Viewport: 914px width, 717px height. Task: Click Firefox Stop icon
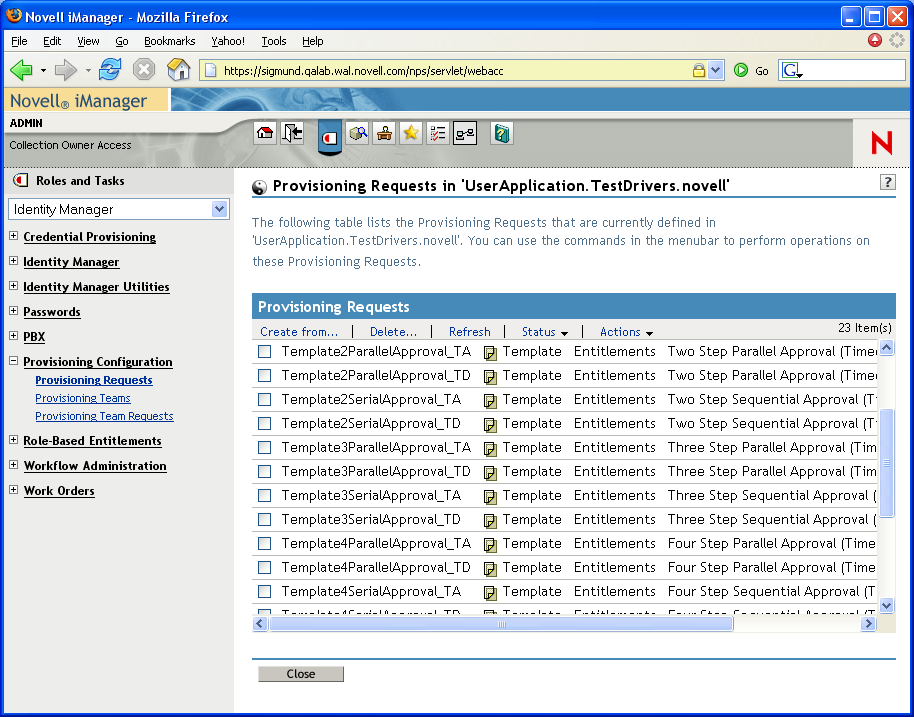[143, 69]
